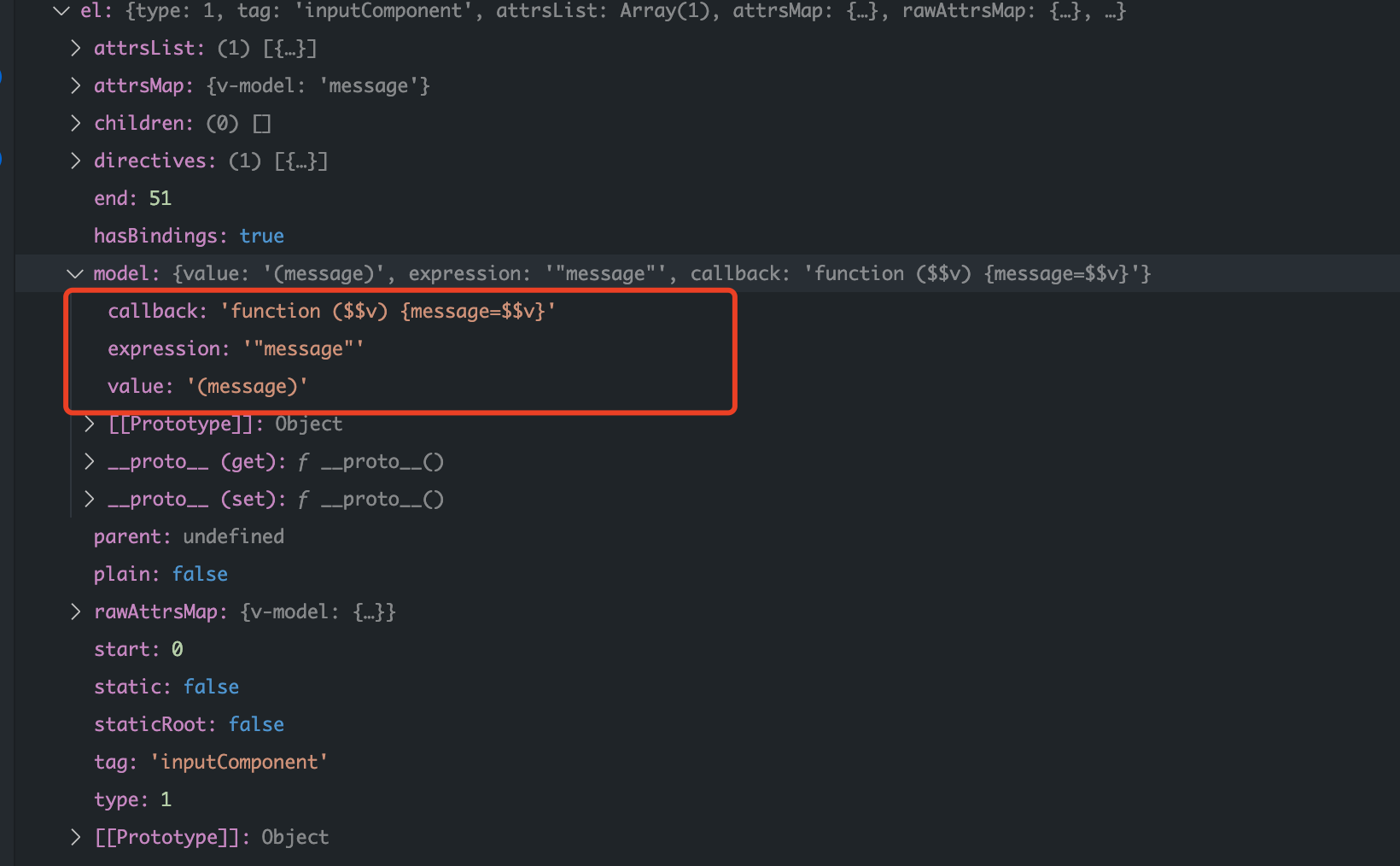Collapse the model object node
Screen dimensions: 1400x866
[75, 273]
